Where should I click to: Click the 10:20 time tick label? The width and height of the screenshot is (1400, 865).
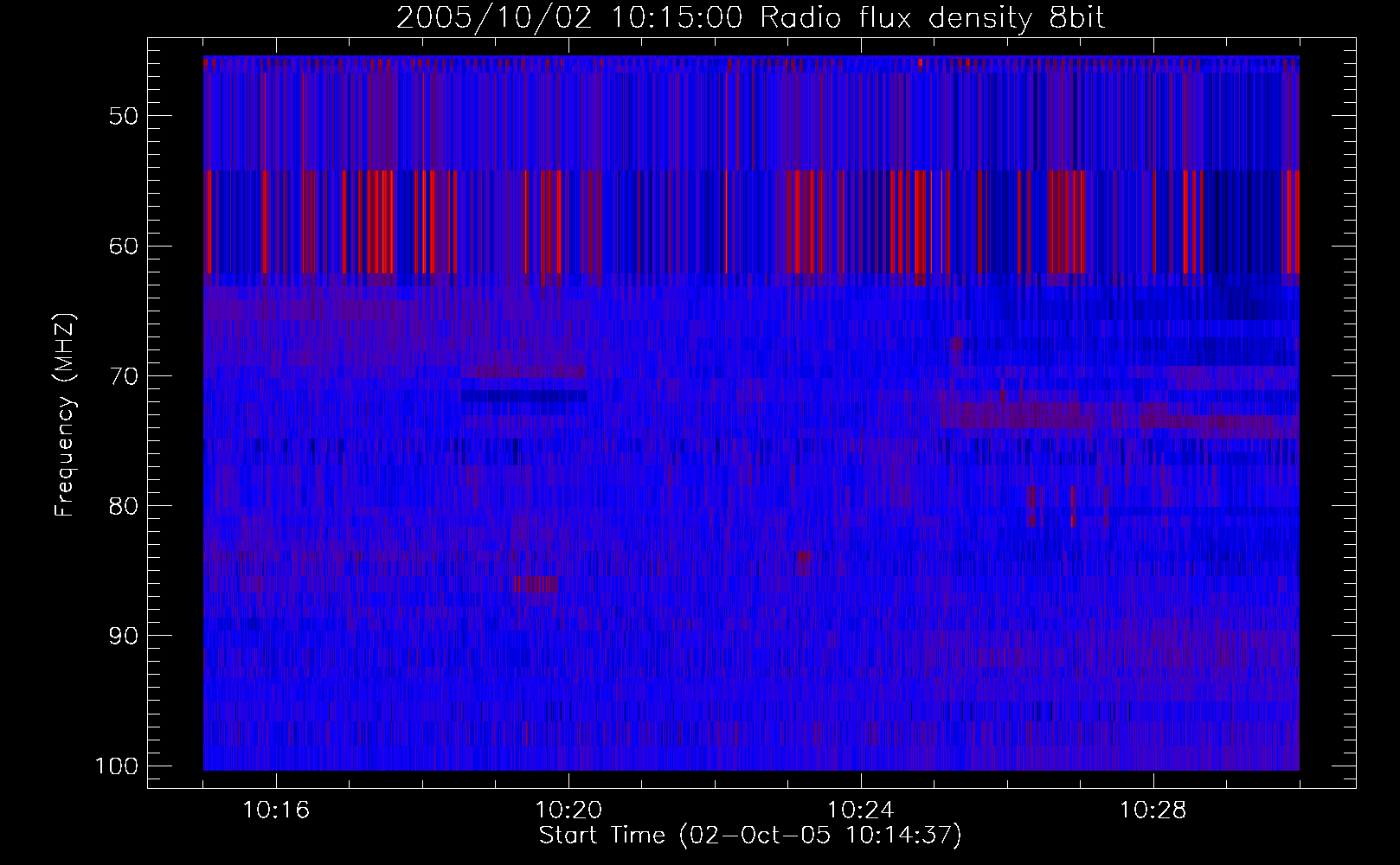(x=569, y=811)
